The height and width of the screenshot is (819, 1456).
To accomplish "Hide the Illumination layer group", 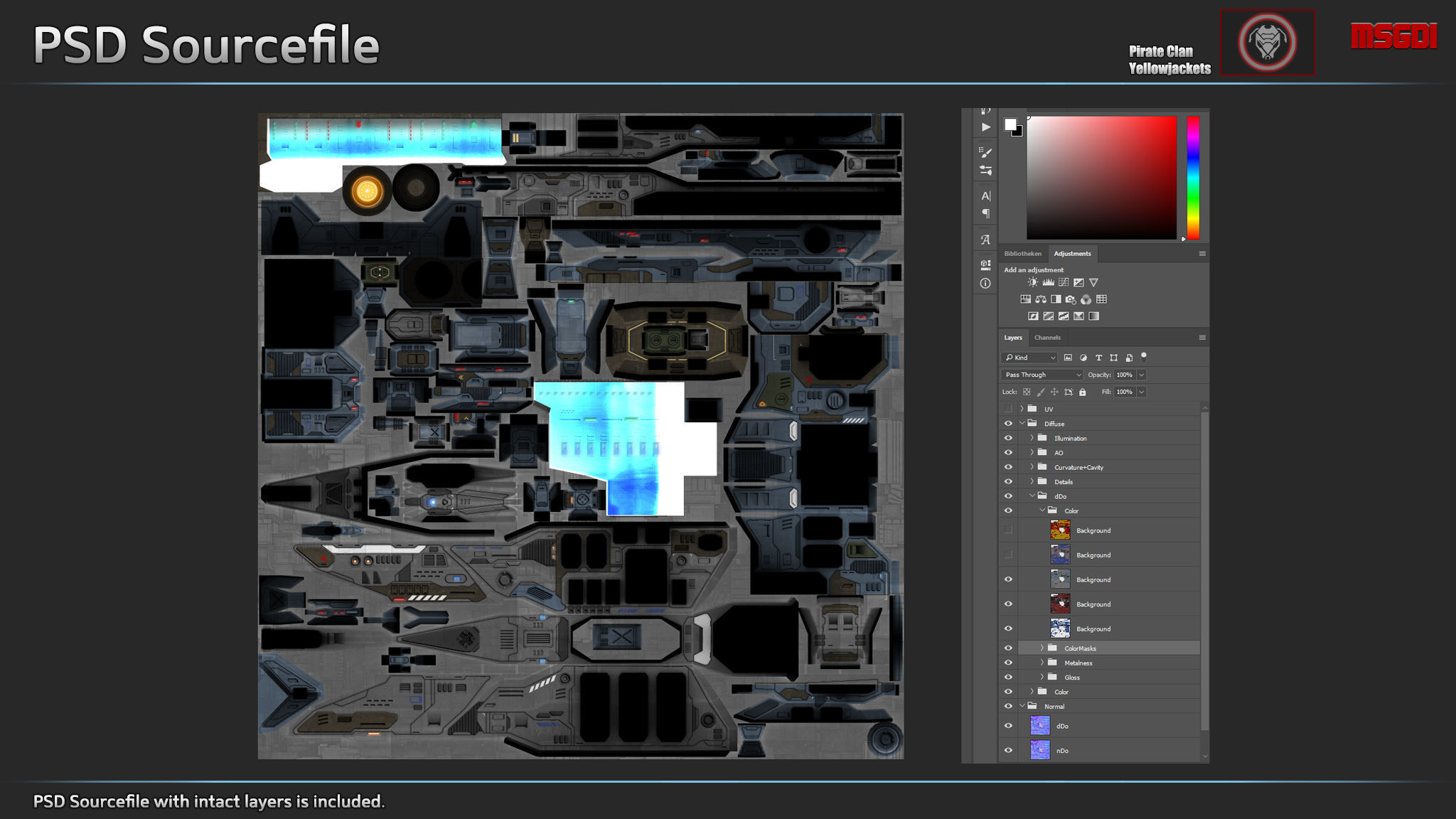I will coord(1007,438).
